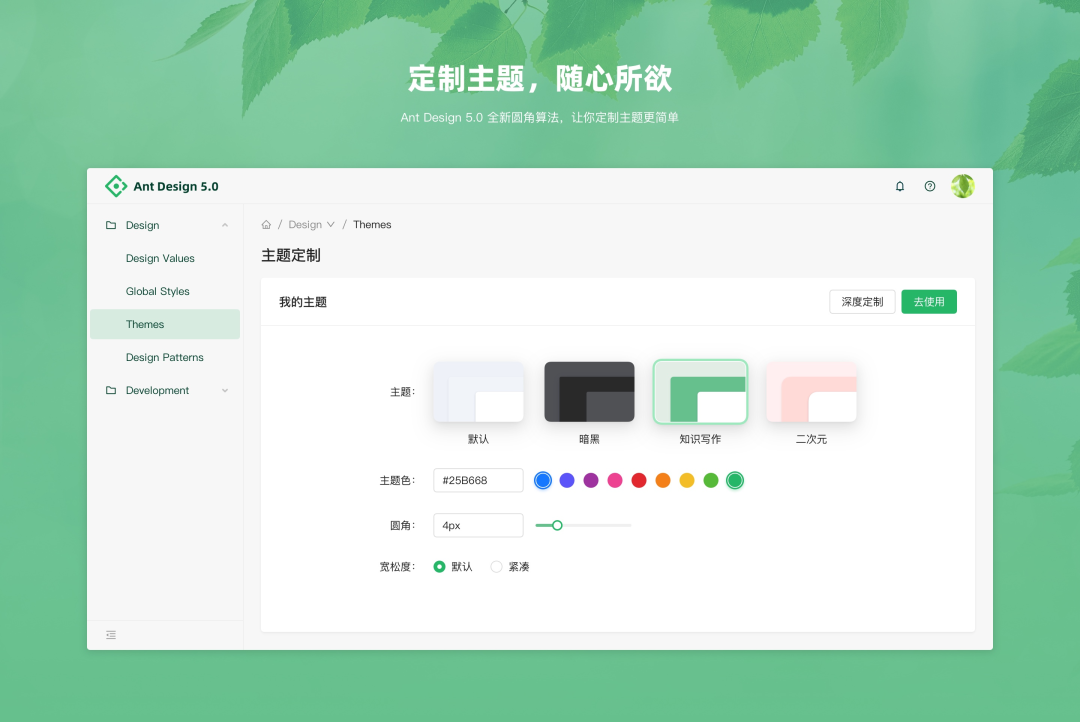Click the Design menu label
1080x722 pixels.
[143, 225]
